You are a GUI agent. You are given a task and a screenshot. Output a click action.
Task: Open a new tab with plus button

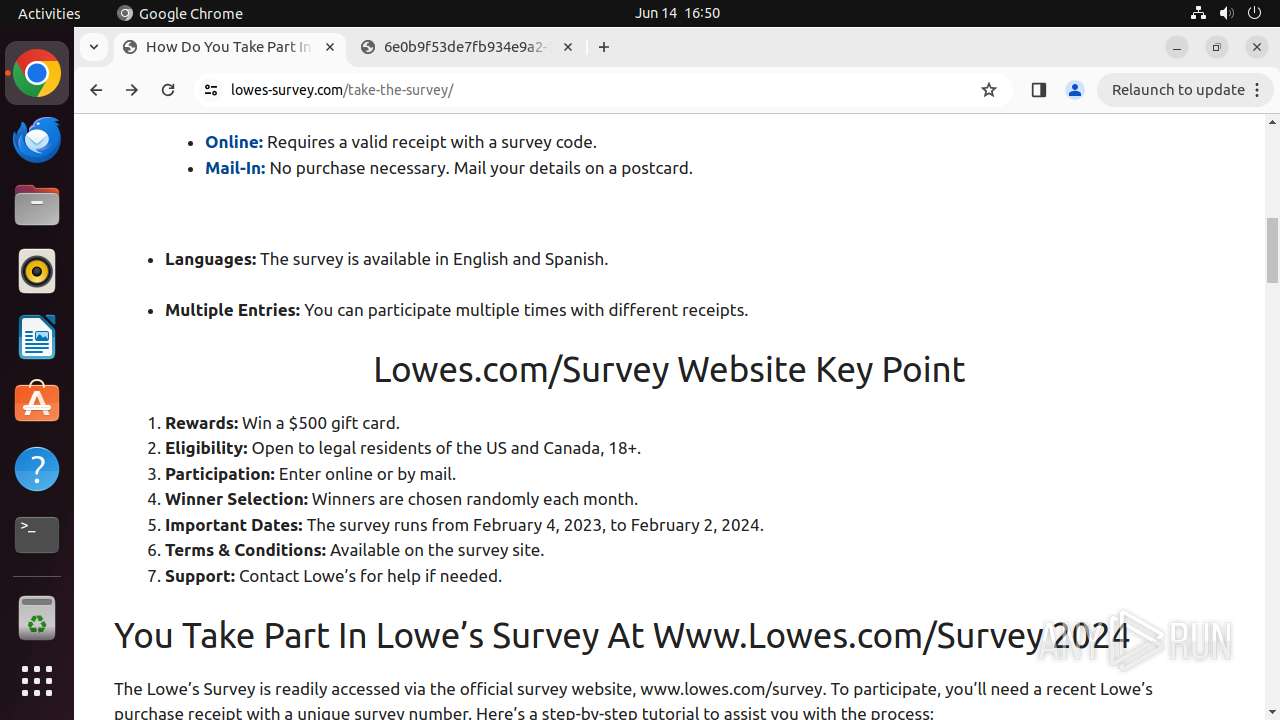(604, 47)
